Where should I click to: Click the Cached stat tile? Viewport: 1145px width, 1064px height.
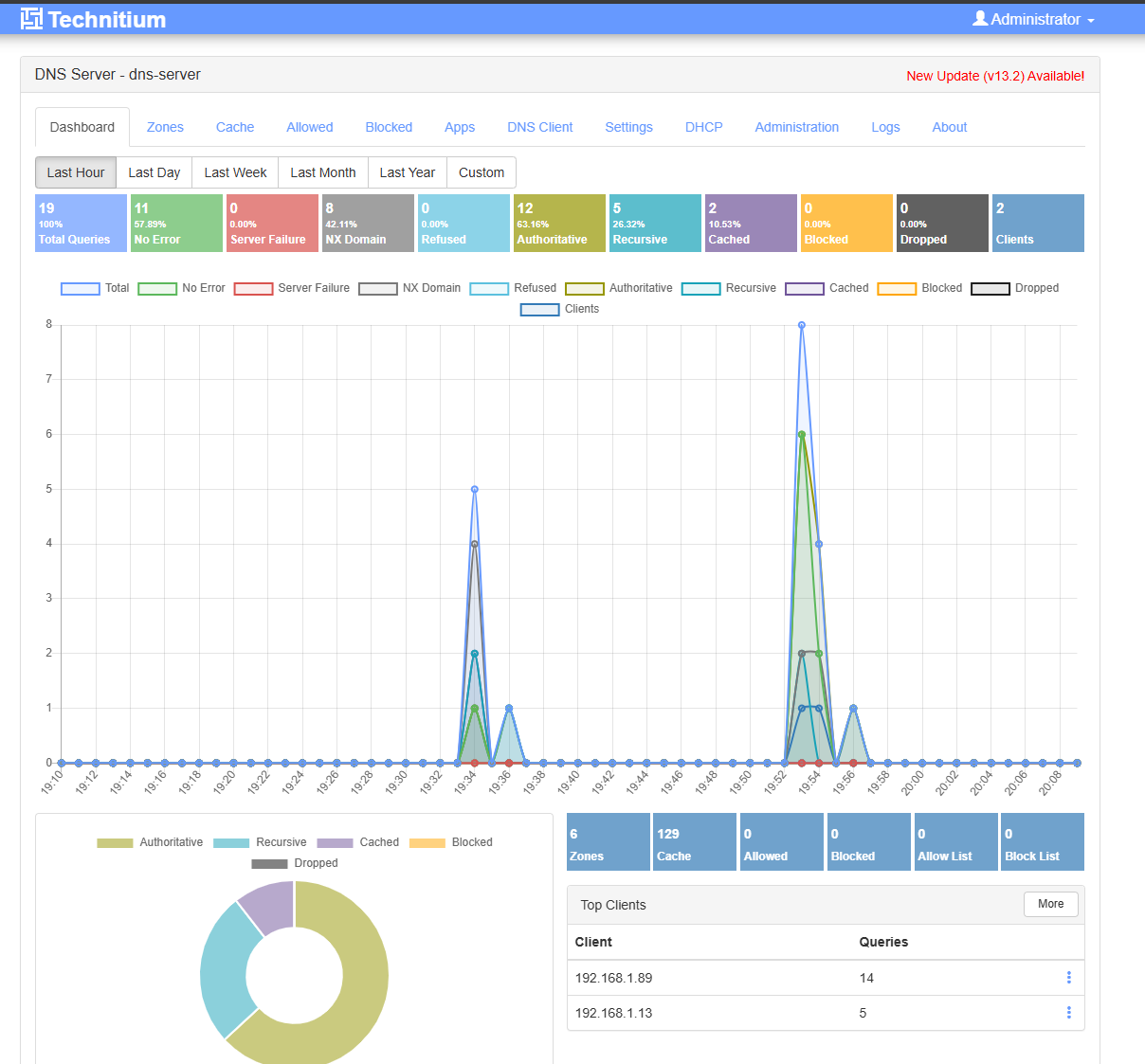(x=751, y=224)
